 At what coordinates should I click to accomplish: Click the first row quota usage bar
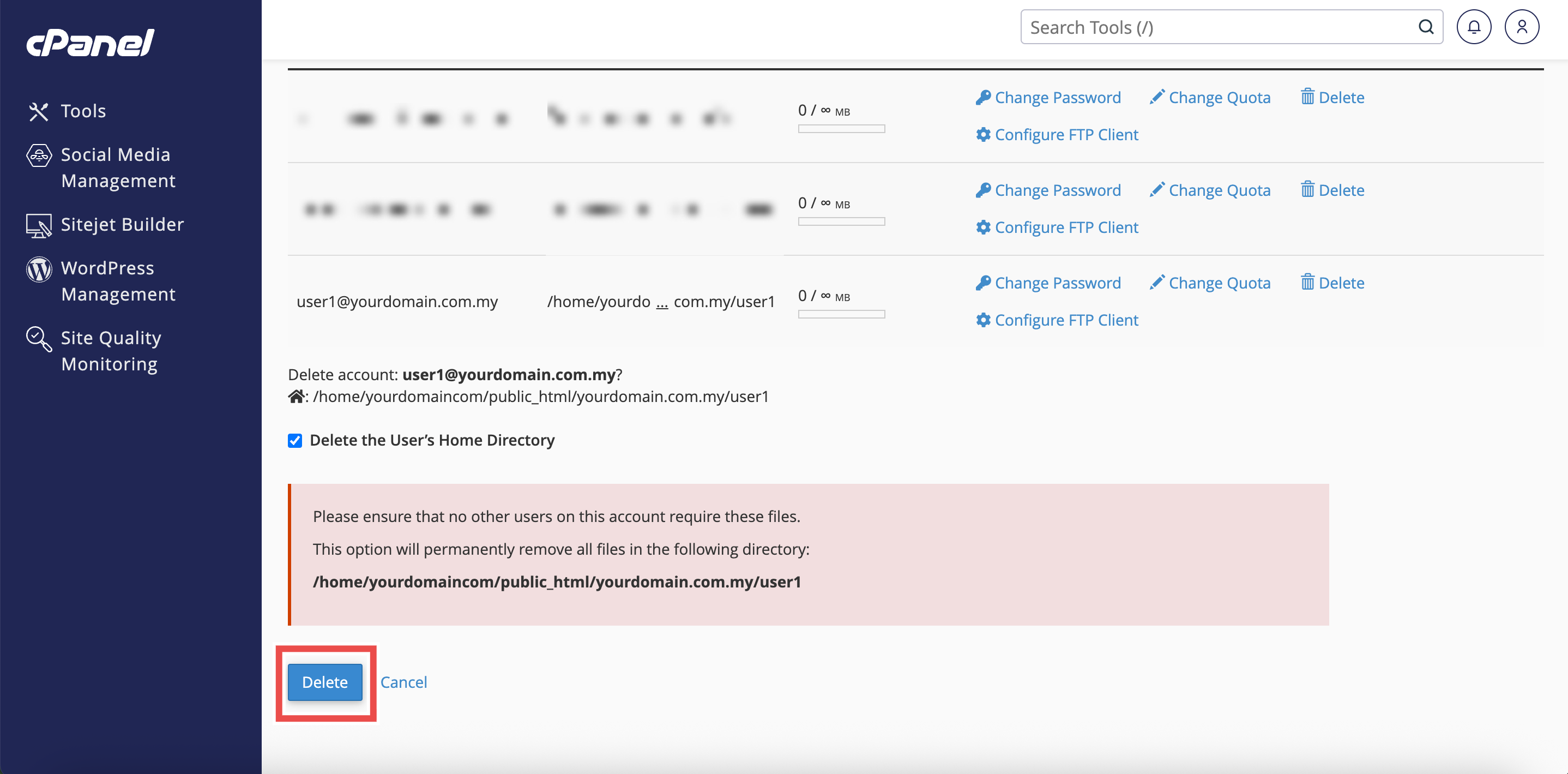(841, 129)
